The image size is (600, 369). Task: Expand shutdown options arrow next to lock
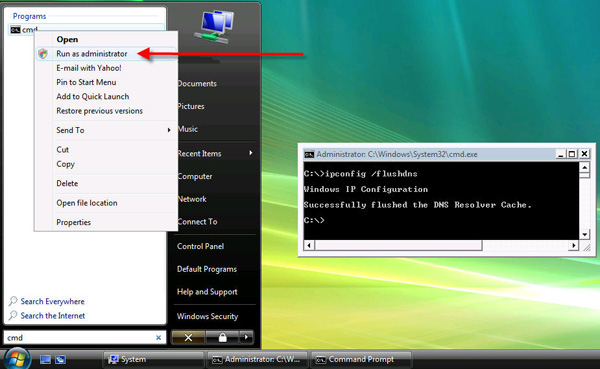pyautogui.click(x=246, y=337)
